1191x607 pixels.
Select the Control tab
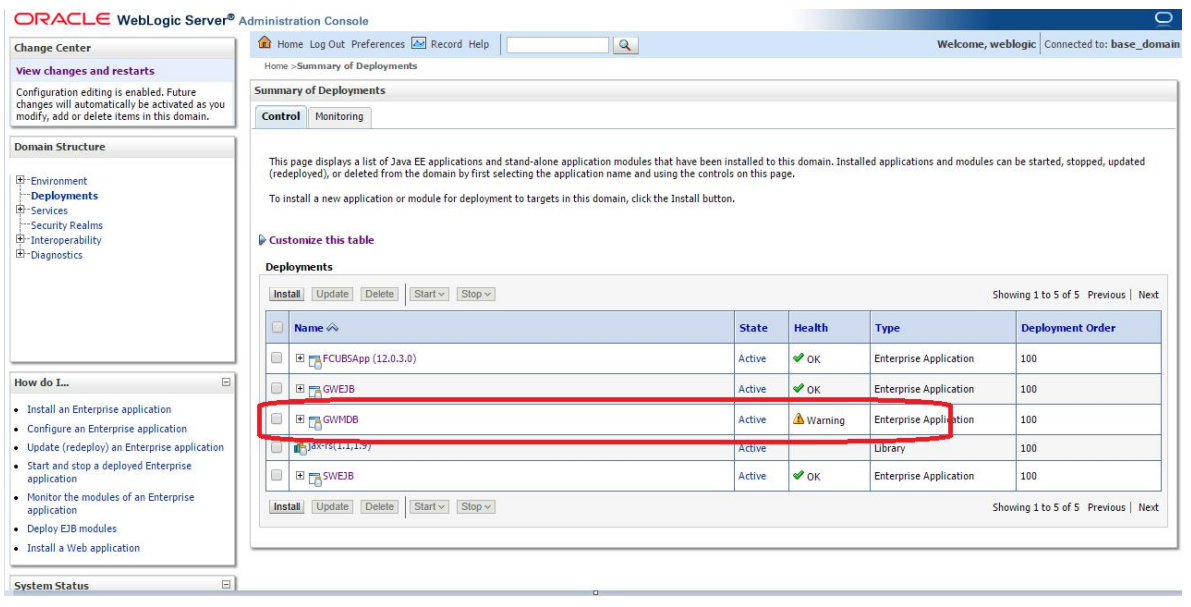coord(281,116)
